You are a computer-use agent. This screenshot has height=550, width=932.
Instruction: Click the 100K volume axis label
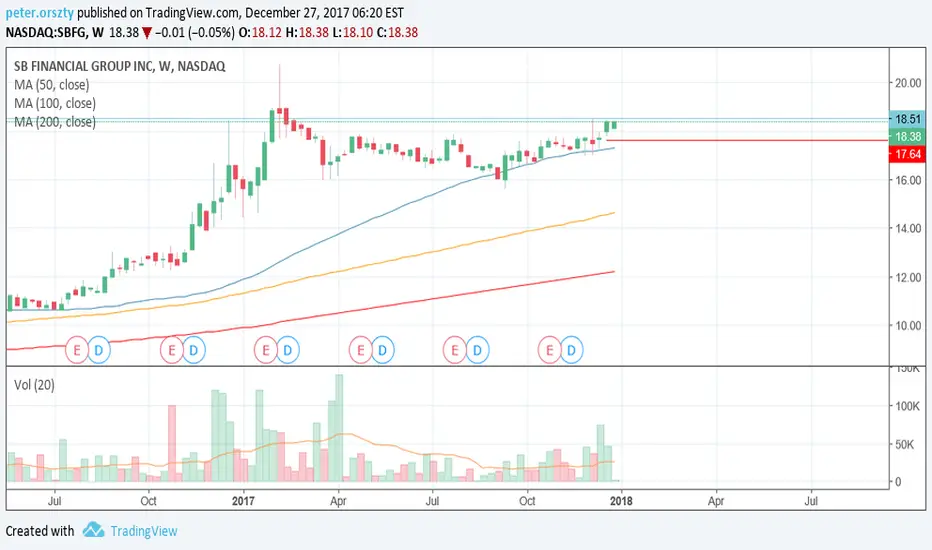pyautogui.click(x=907, y=406)
